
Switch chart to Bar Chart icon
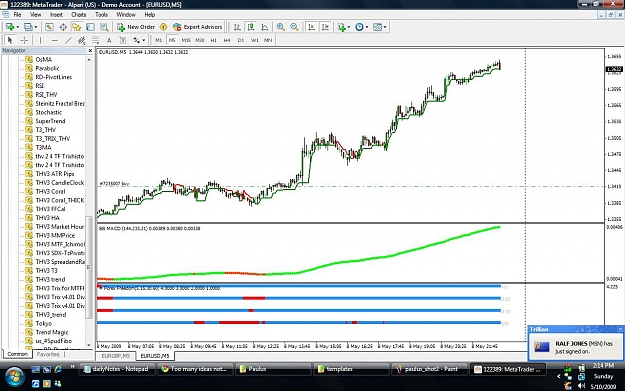click(237, 27)
